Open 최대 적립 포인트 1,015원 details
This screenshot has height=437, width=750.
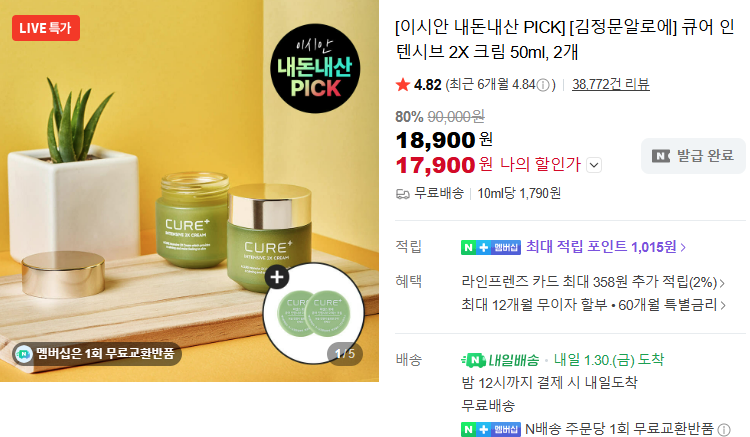click(606, 247)
